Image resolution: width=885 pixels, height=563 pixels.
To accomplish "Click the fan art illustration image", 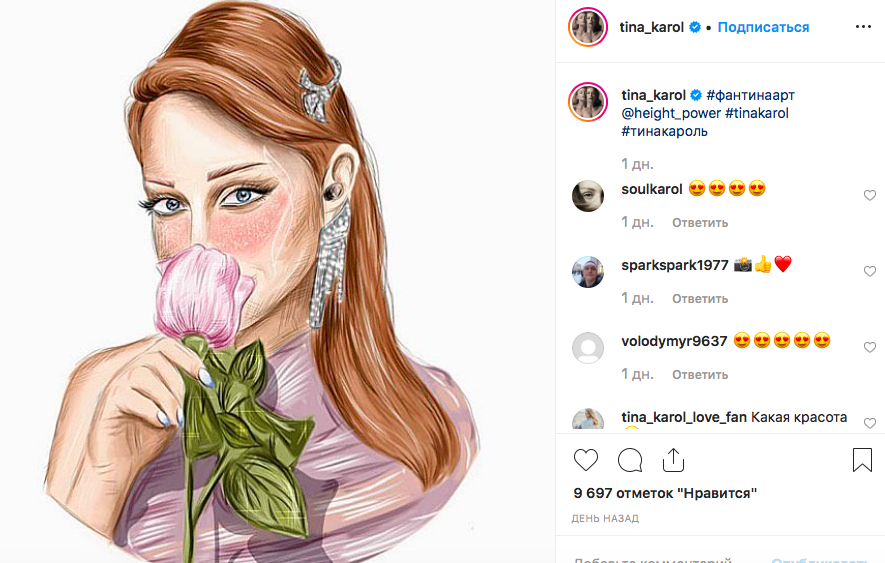I will point(277,281).
